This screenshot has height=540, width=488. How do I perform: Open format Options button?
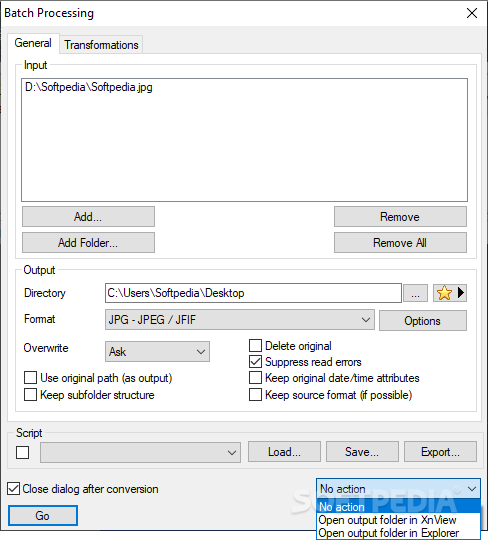click(423, 321)
